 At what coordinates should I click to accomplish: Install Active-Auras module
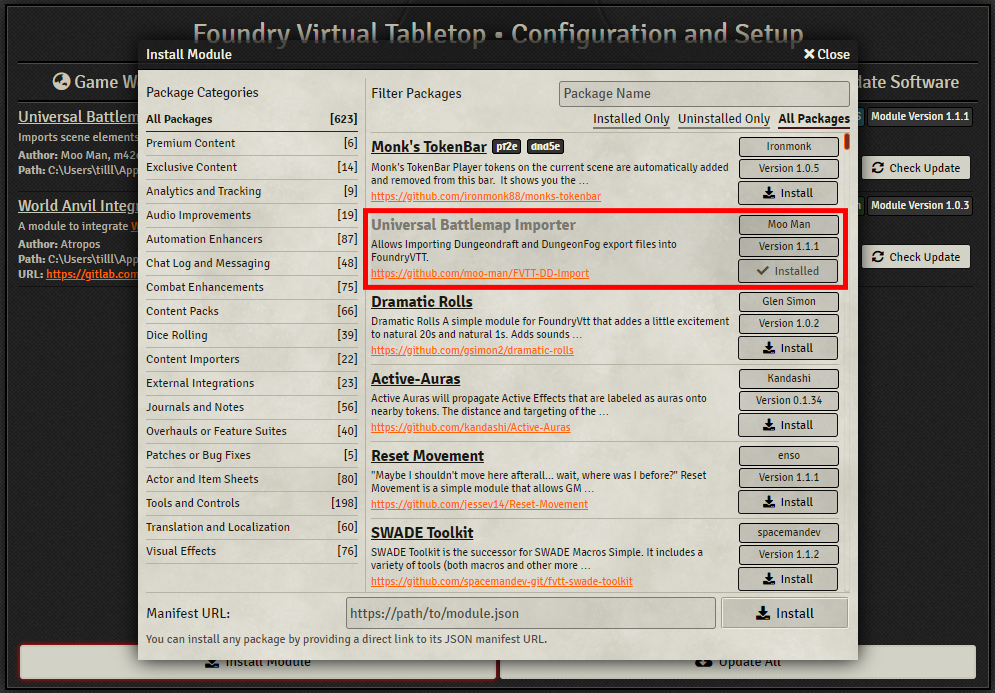(x=787, y=425)
